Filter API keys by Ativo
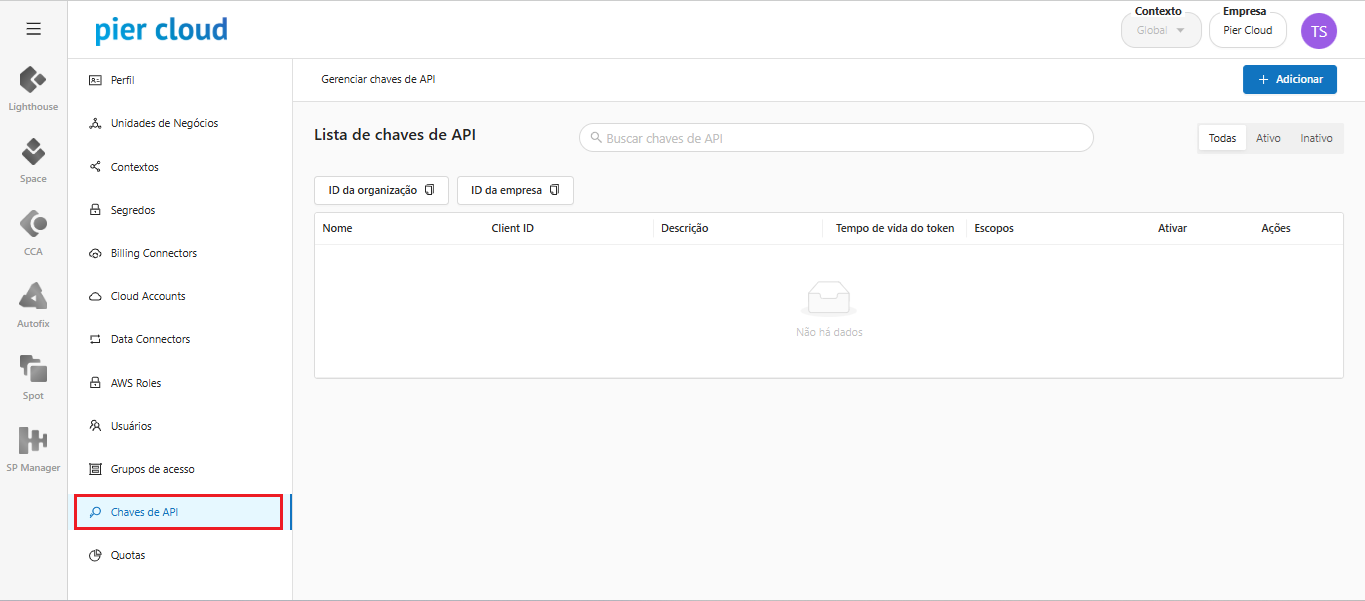The image size is (1365, 601). tap(1268, 138)
